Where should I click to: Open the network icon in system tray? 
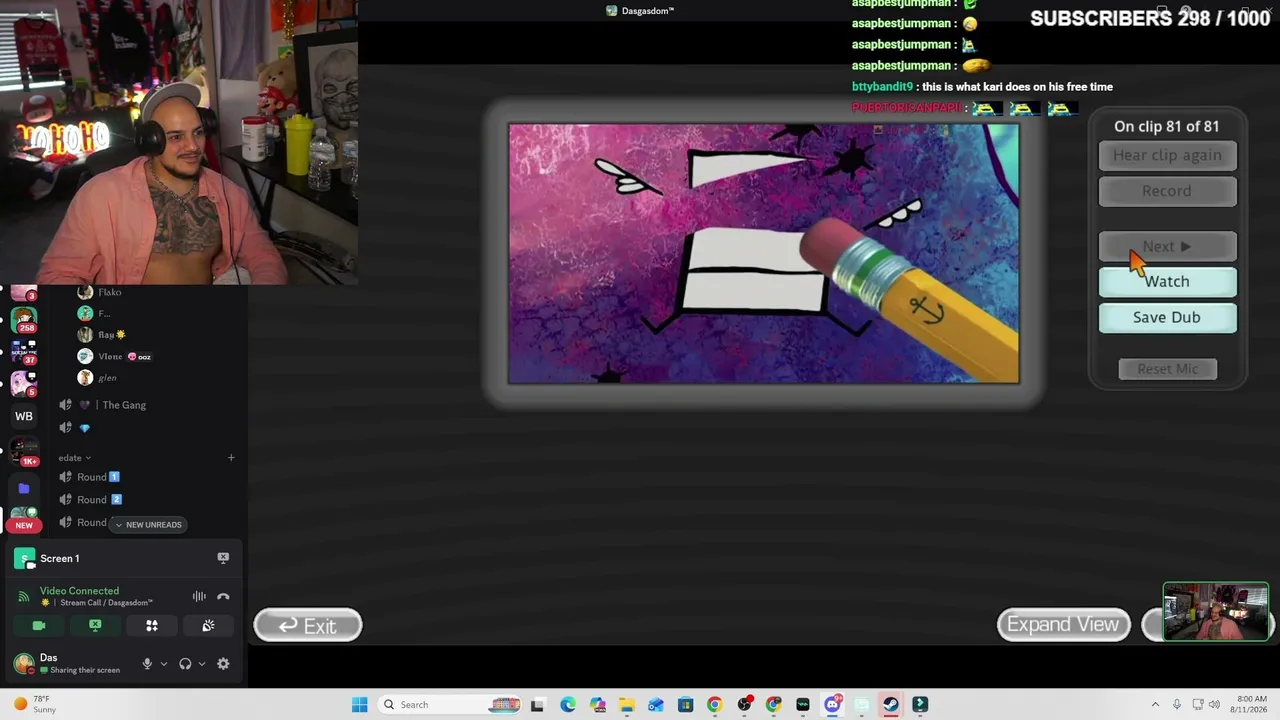(1198, 705)
